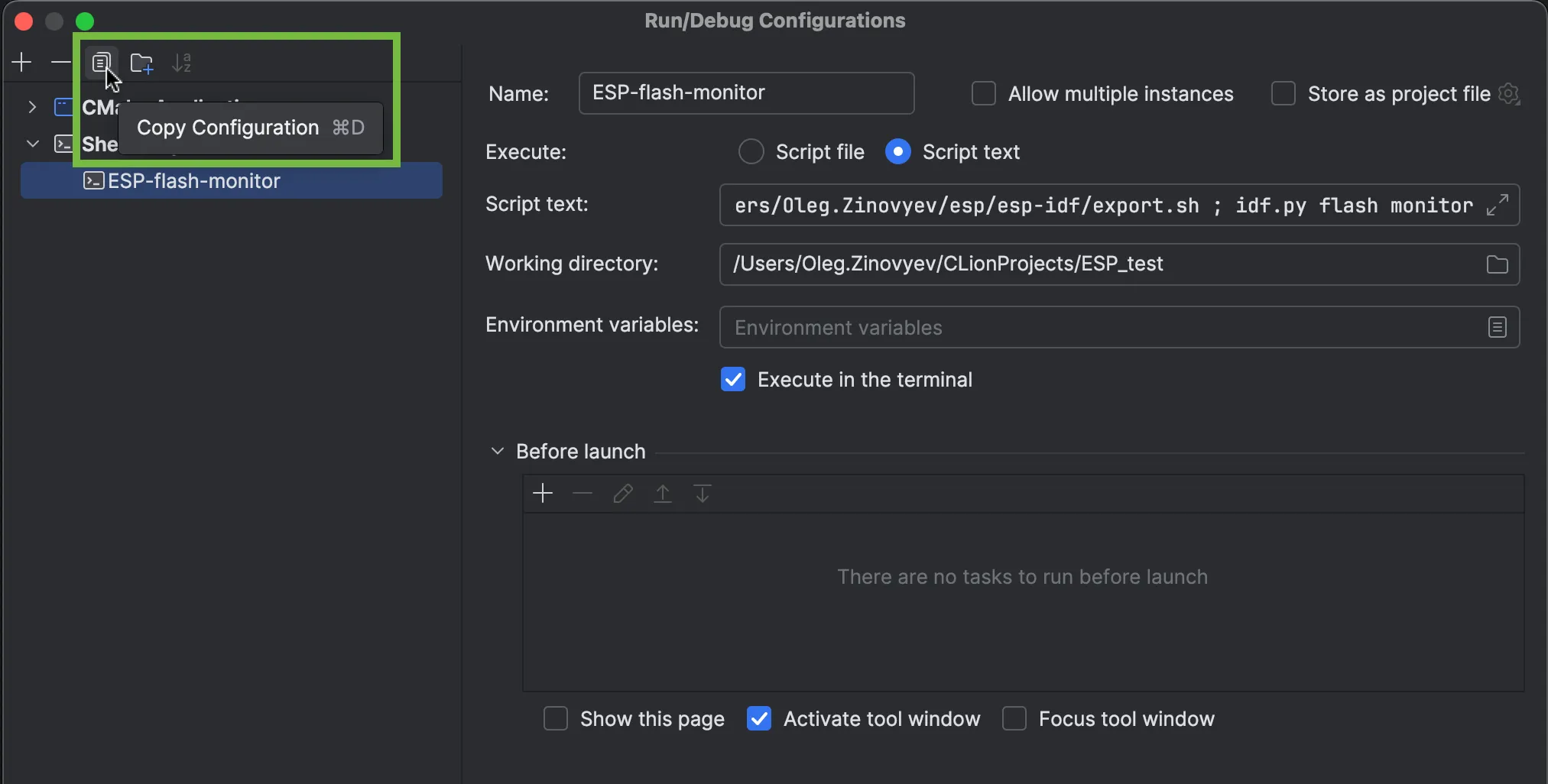Open Store as project file settings gear
Screen dimensions: 1548x784
1509,94
